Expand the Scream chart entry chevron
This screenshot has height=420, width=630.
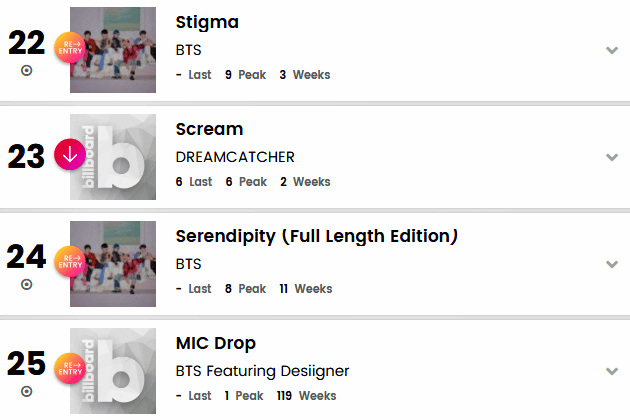click(x=612, y=157)
